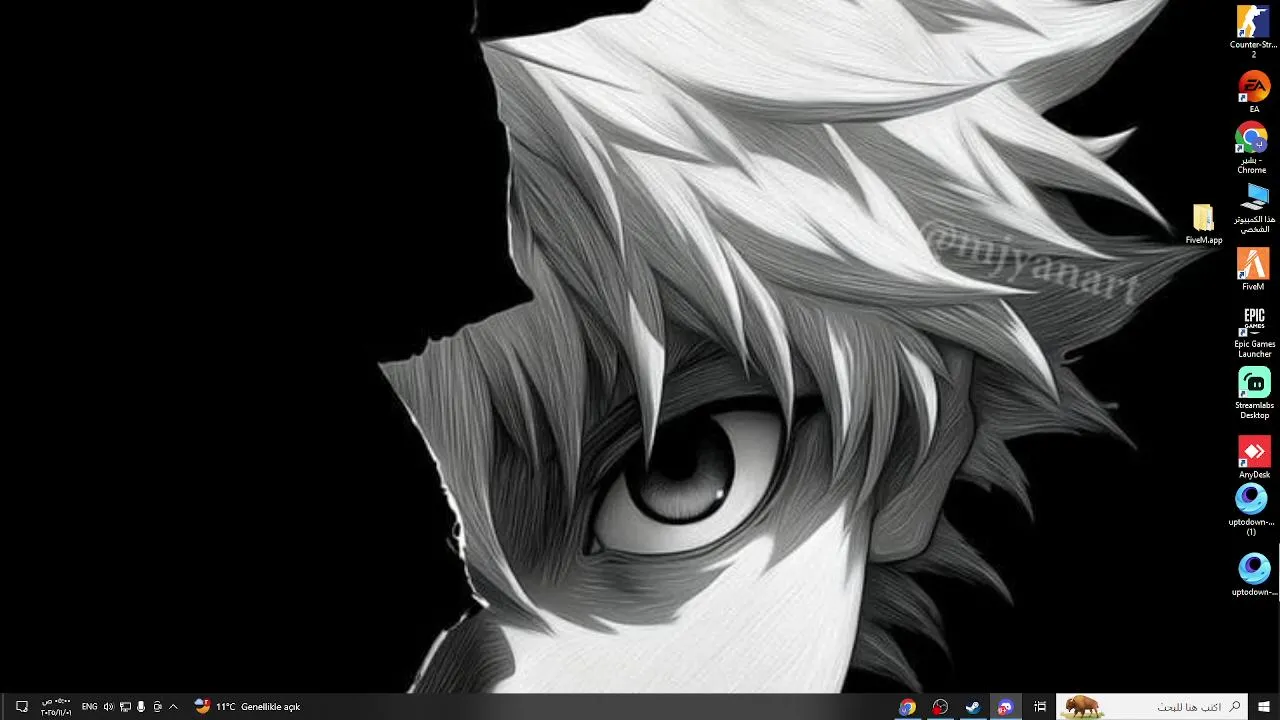Open the Counter-Strike 2 desktop shortcut
1280x720 pixels.
pos(1253,31)
